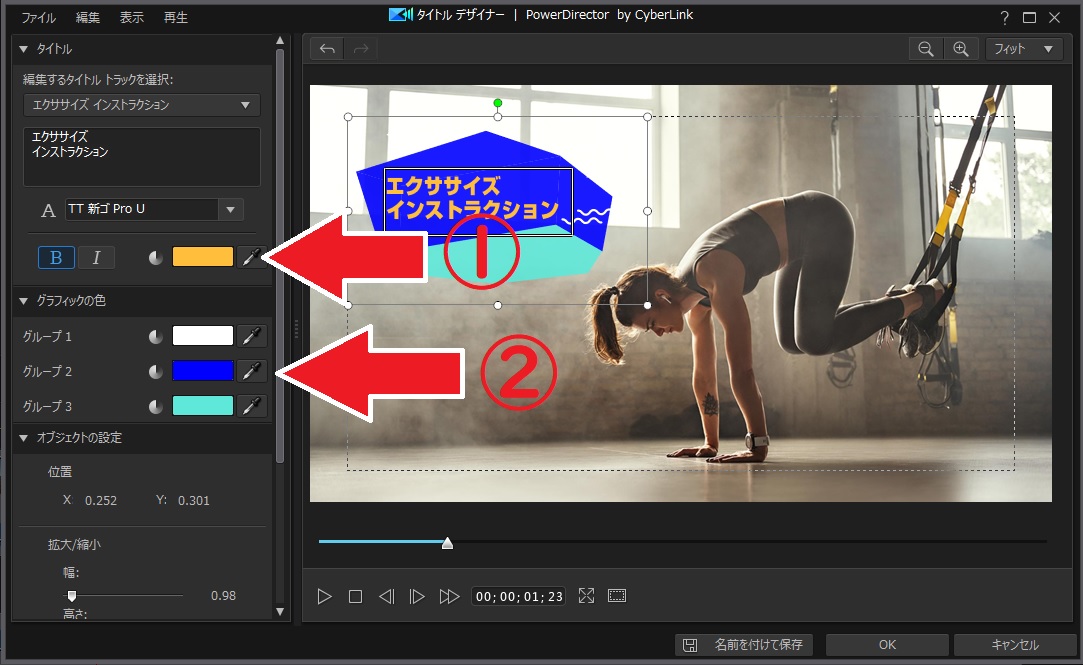Viewport: 1083px width, 665px height.
Task: Click the green rotation handle above the title
Action: click(497, 103)
